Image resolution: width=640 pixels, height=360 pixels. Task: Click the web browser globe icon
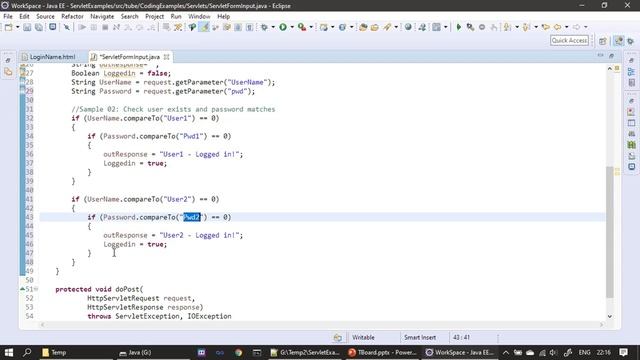[x=408, y=27]
